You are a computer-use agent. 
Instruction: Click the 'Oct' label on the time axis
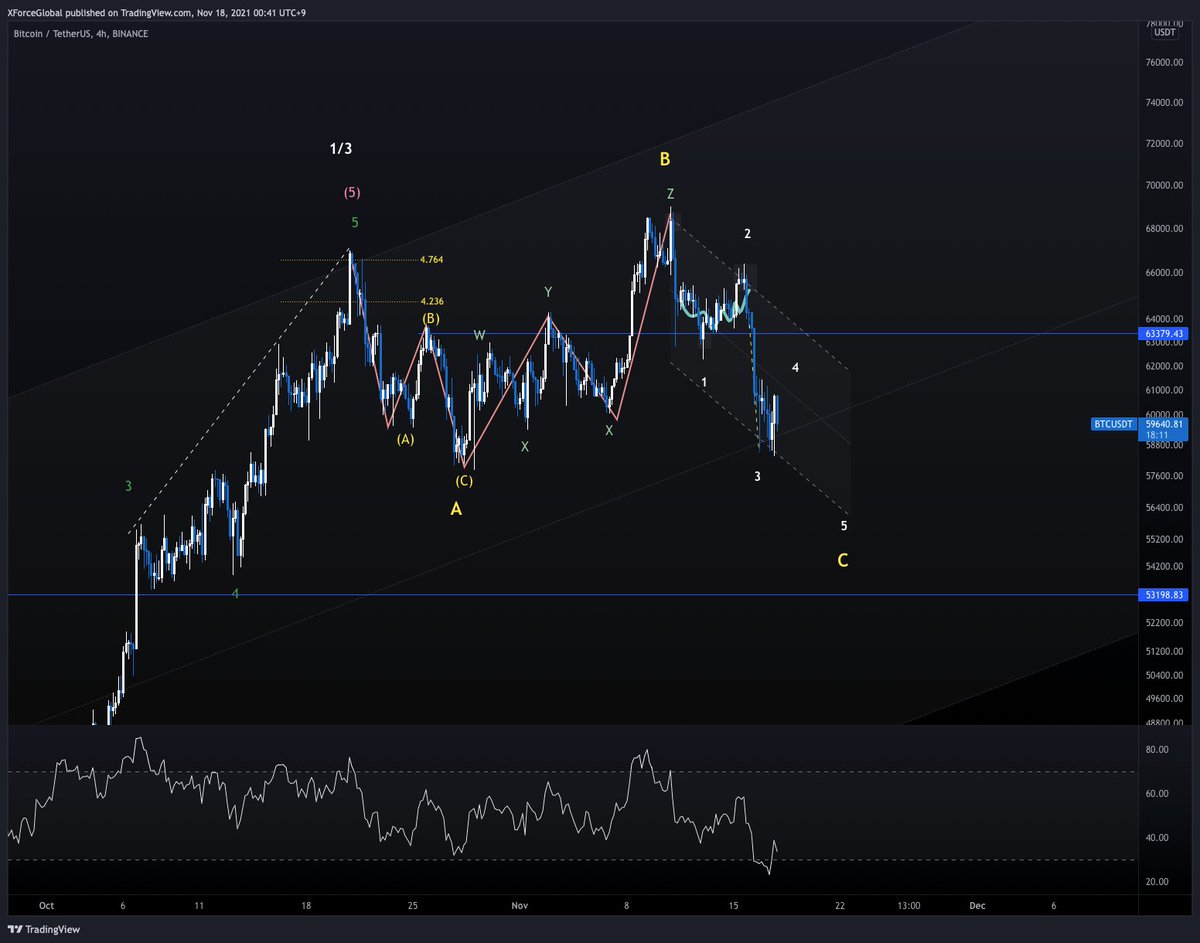click(x=45, y=905)
